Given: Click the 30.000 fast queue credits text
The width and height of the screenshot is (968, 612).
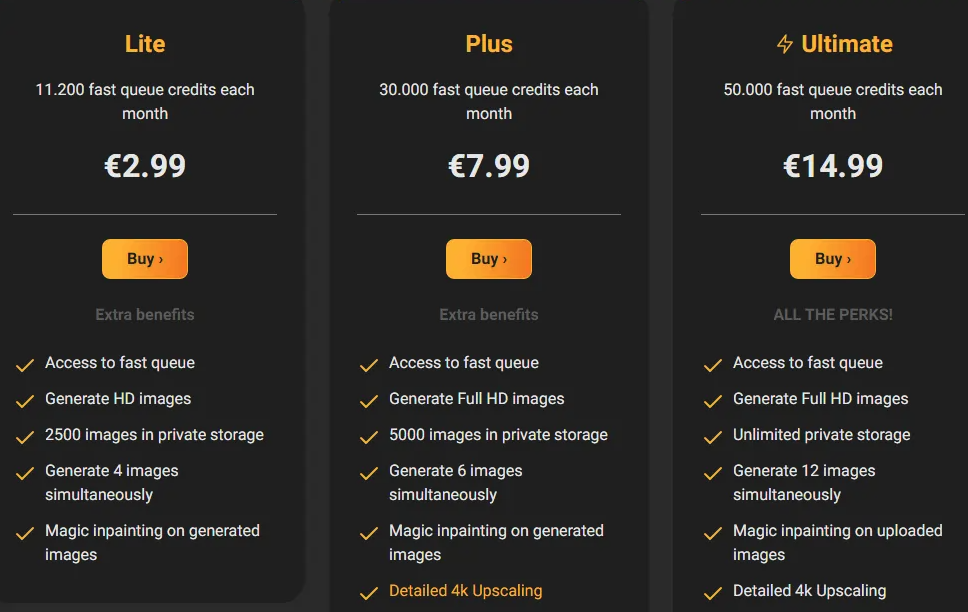Looking at the screenshot, I should pyautogui.click(x=489, y=101).
